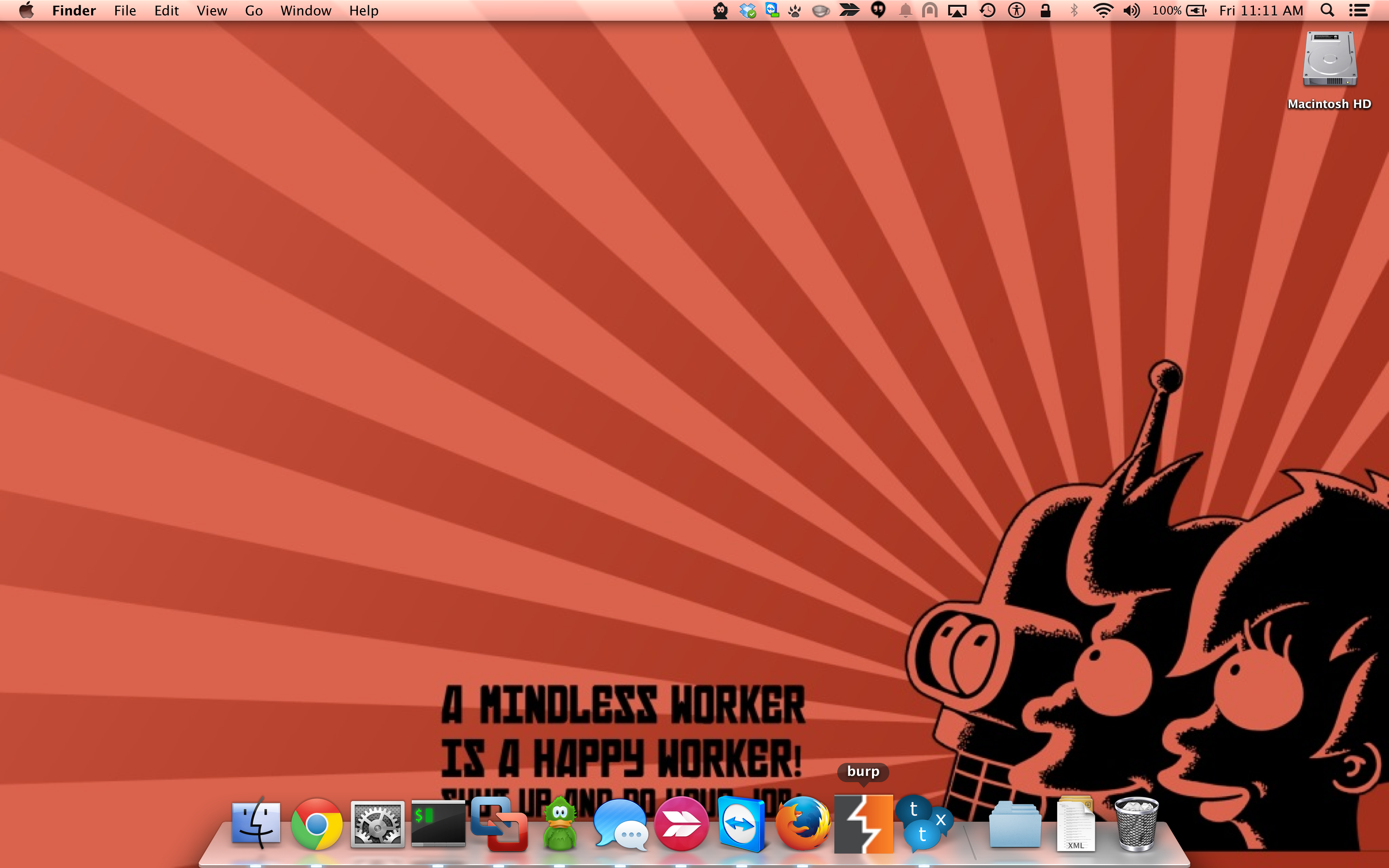This screenshot has width=1389, height=868.
Task: Open the battery status menu
Action: coord(1196,10)
